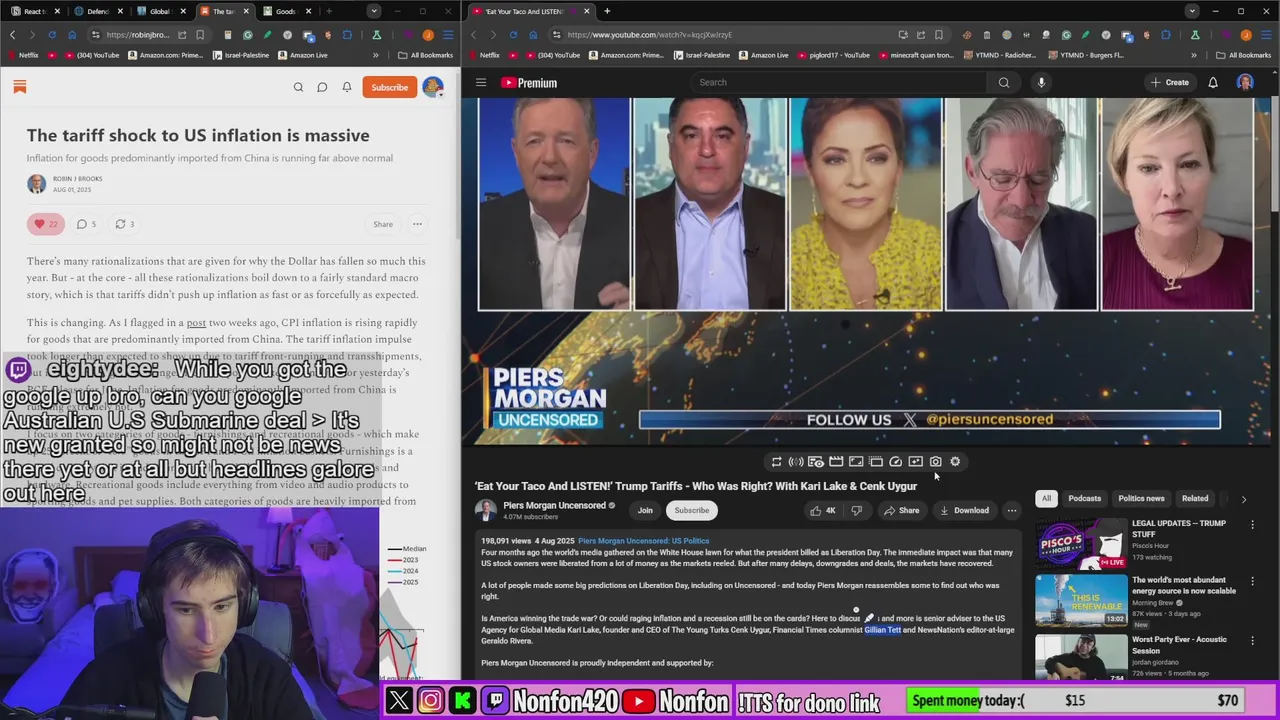Click the YouTube search input field
This screenshot has height=720, width=1280.
pos(838,83)
